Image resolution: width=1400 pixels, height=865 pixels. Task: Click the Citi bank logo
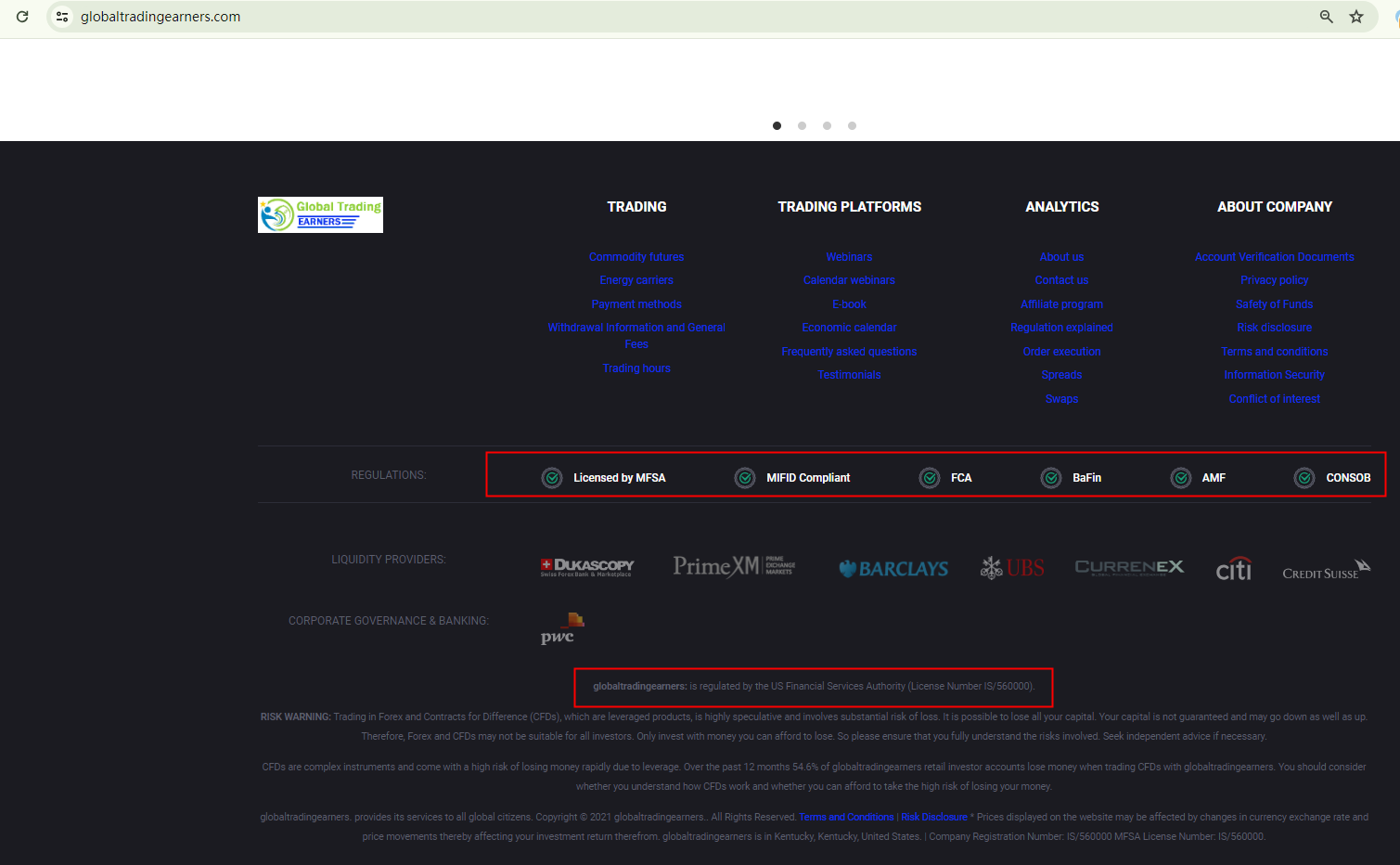(x=1233, y=568)
